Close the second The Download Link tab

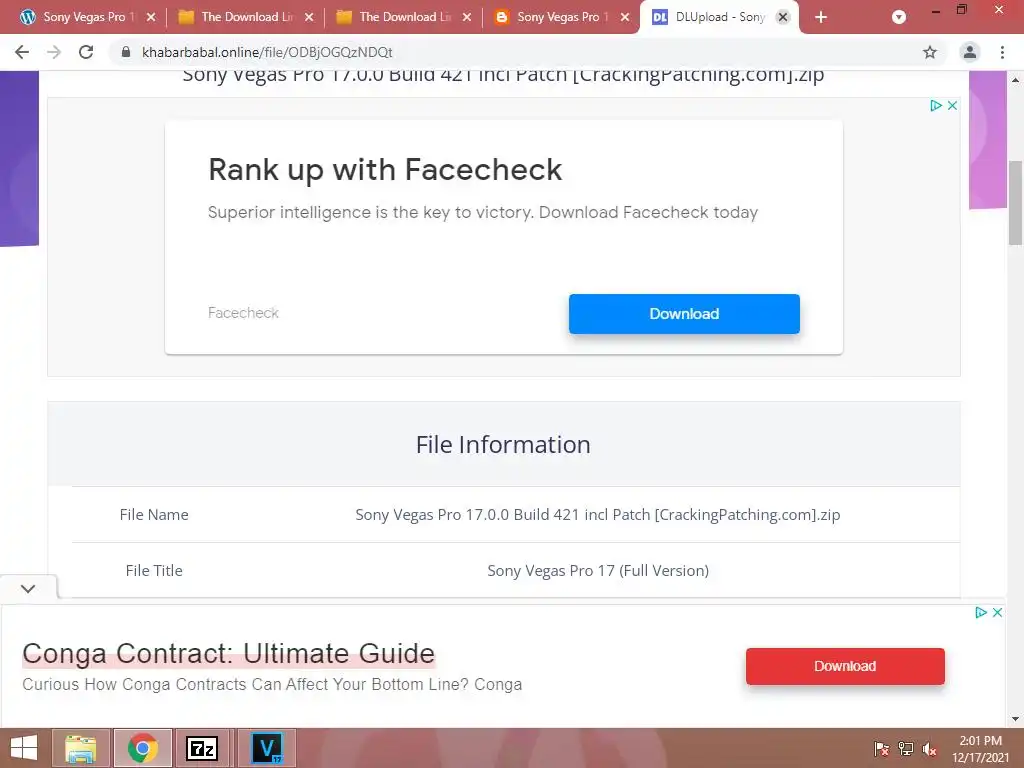[x=467, y=17]
